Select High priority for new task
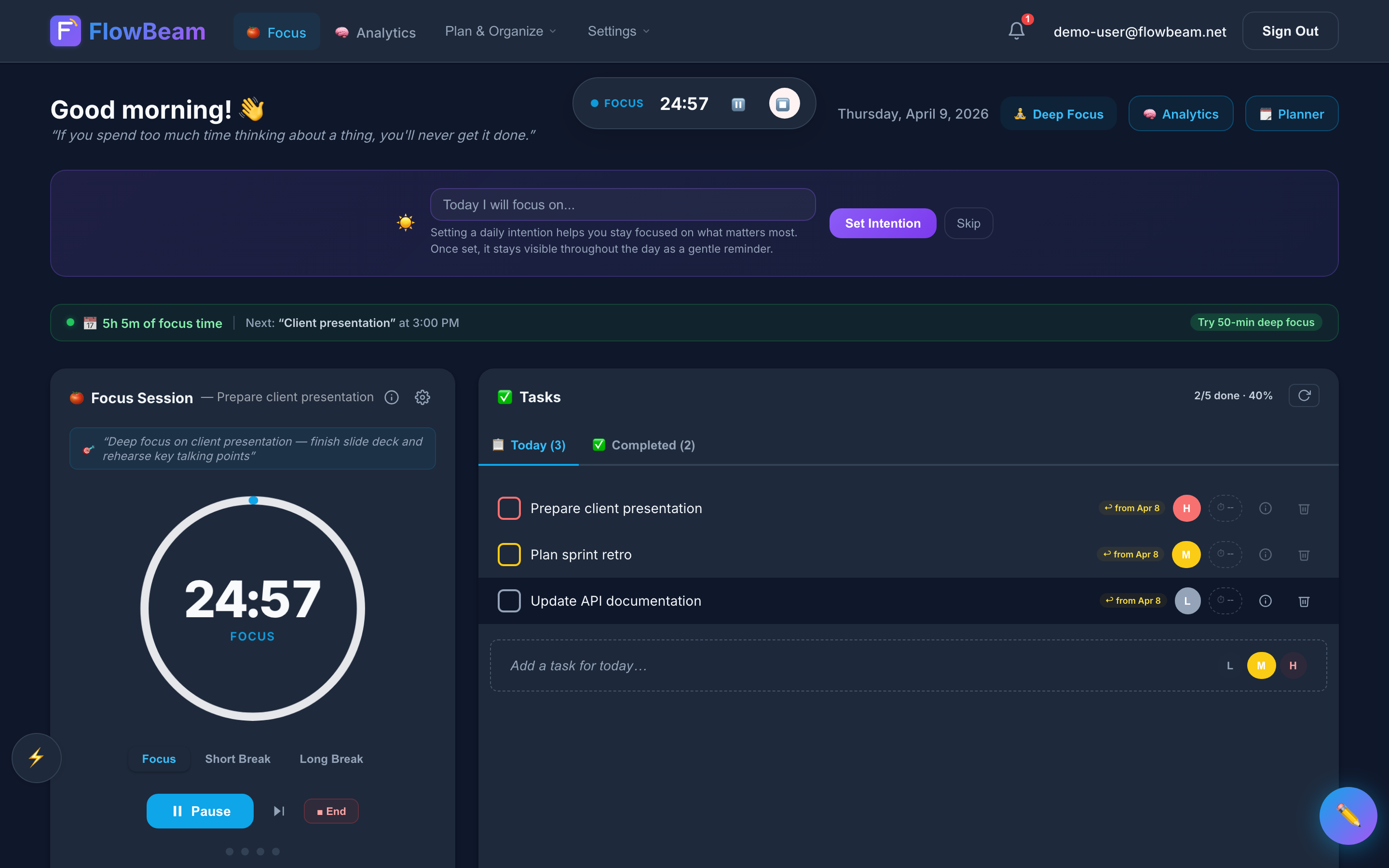Image resolution: width=1389 pixels, height=868 pixels. tap(1293, 666)
